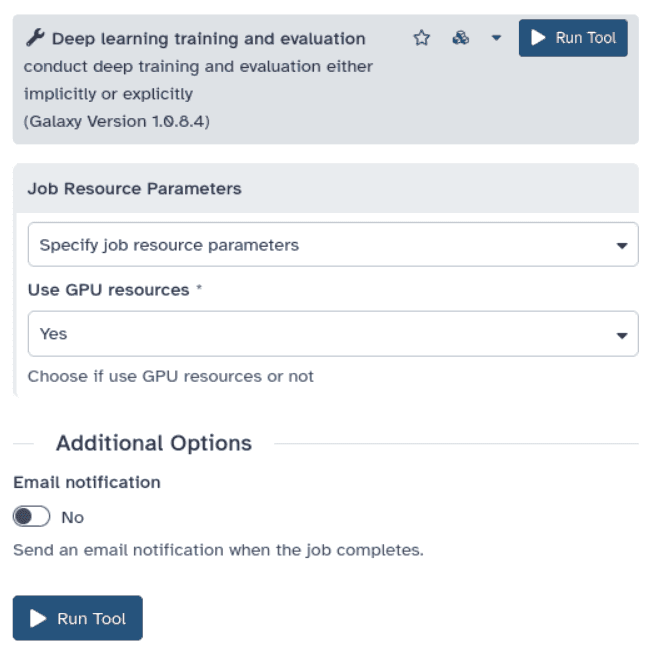Click the 'Additional Options' section heading
The height and width of the screenshot is (655, 653).
click(154, 443)
